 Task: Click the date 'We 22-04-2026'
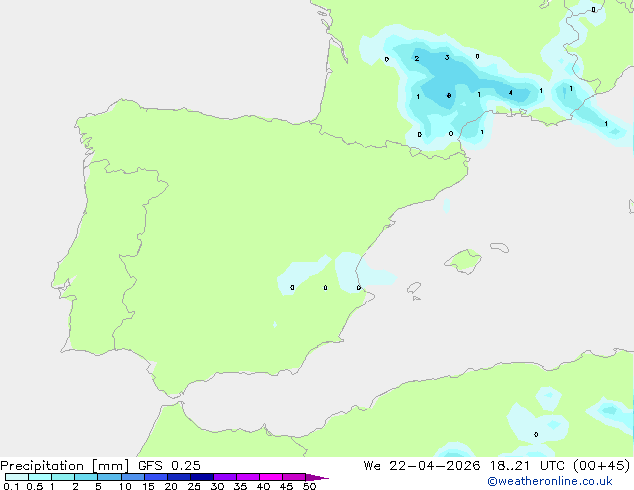(x=422, y=466)
